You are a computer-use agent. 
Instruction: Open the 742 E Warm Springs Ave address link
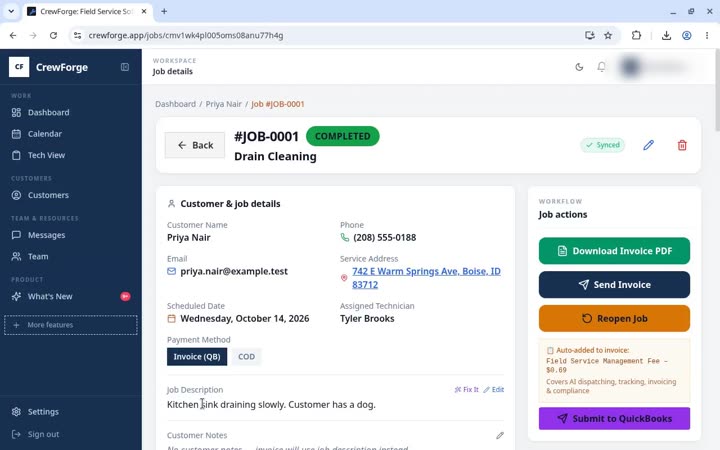(426, 278)
